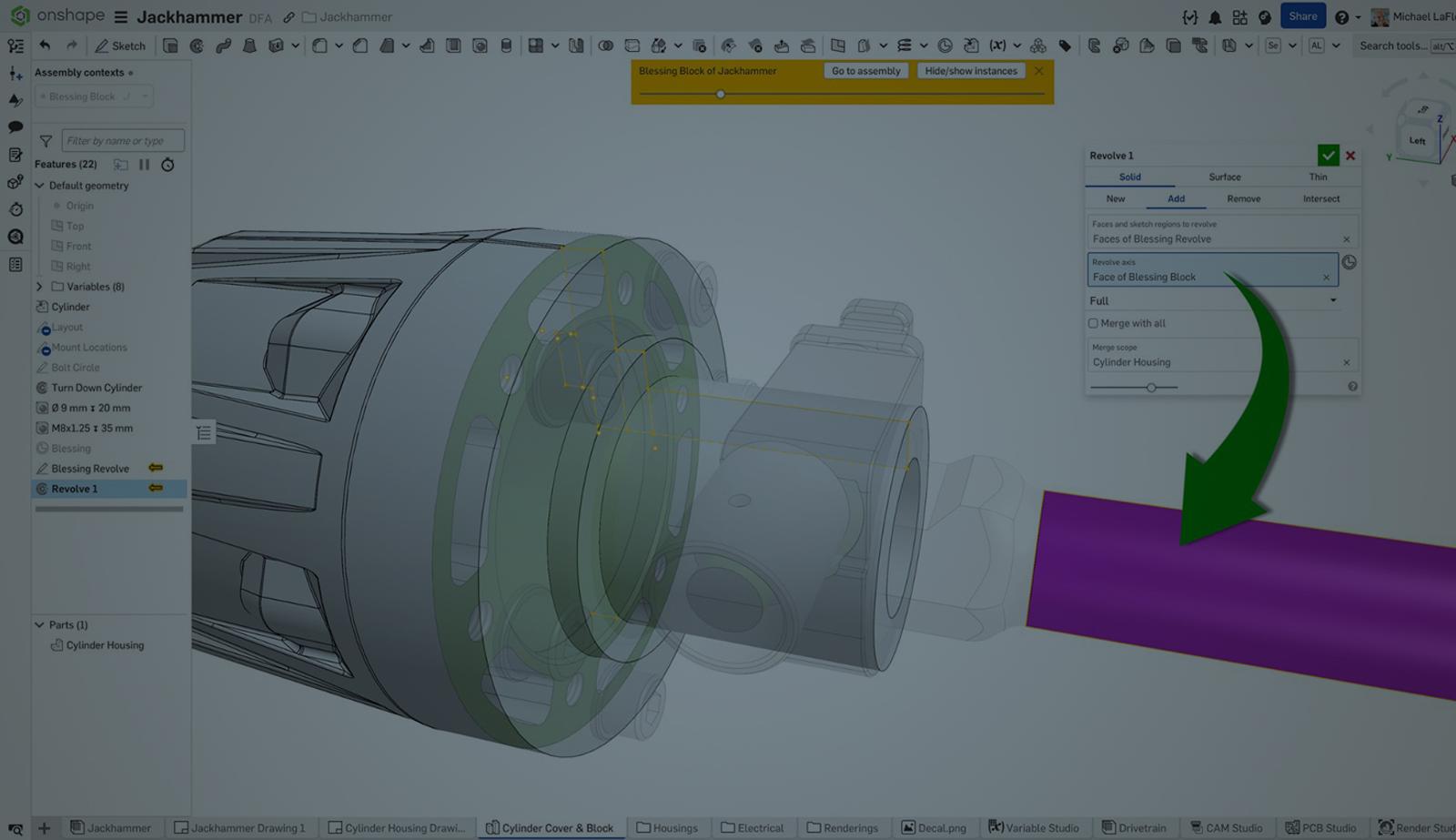Click the Undo arrow
This screenshot has height=840, width=1456.
[45, 45]
